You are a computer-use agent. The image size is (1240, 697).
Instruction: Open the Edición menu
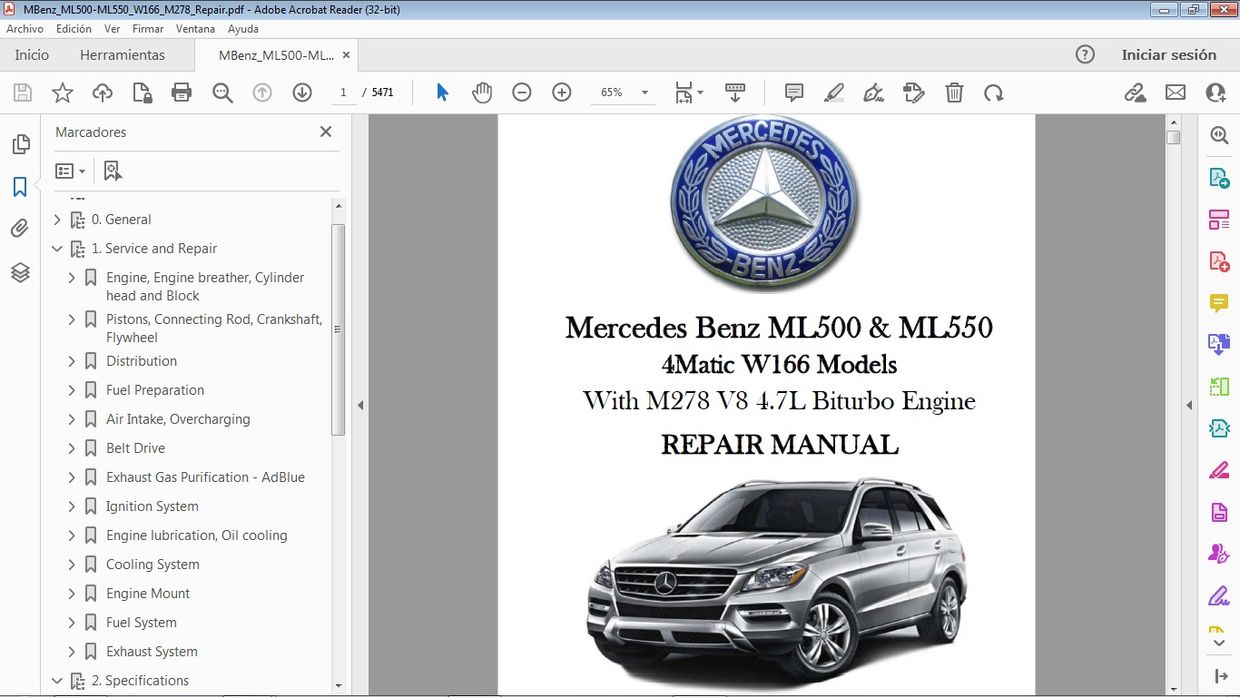pos(73,28)
